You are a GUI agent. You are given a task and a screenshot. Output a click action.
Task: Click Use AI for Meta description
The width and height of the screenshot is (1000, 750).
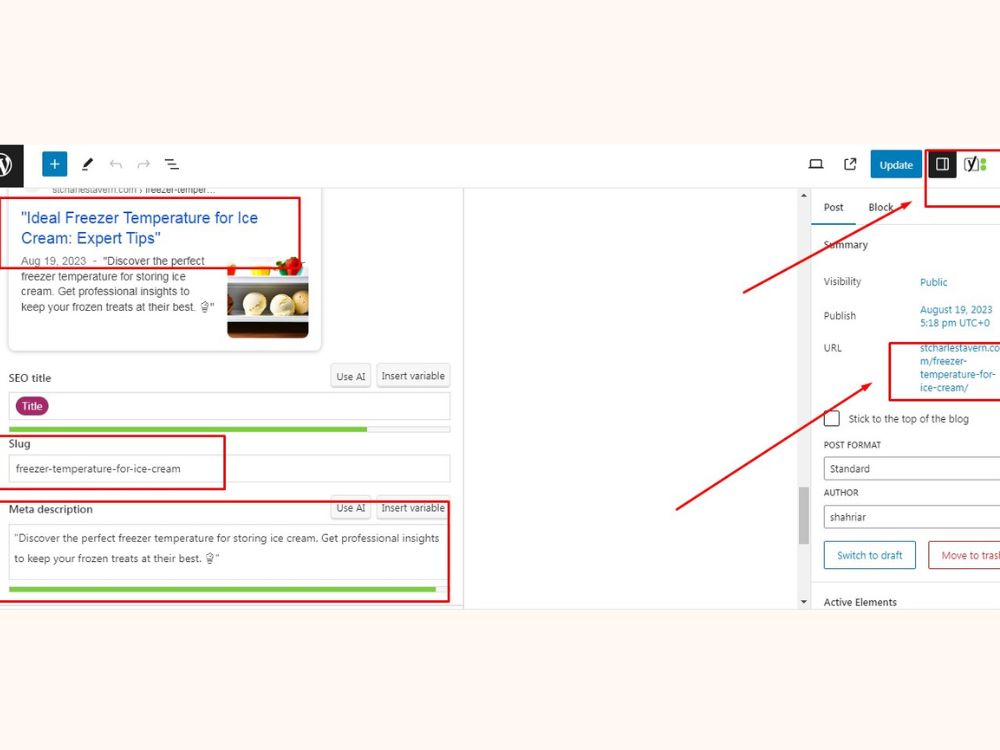click(x=351, y=508)
